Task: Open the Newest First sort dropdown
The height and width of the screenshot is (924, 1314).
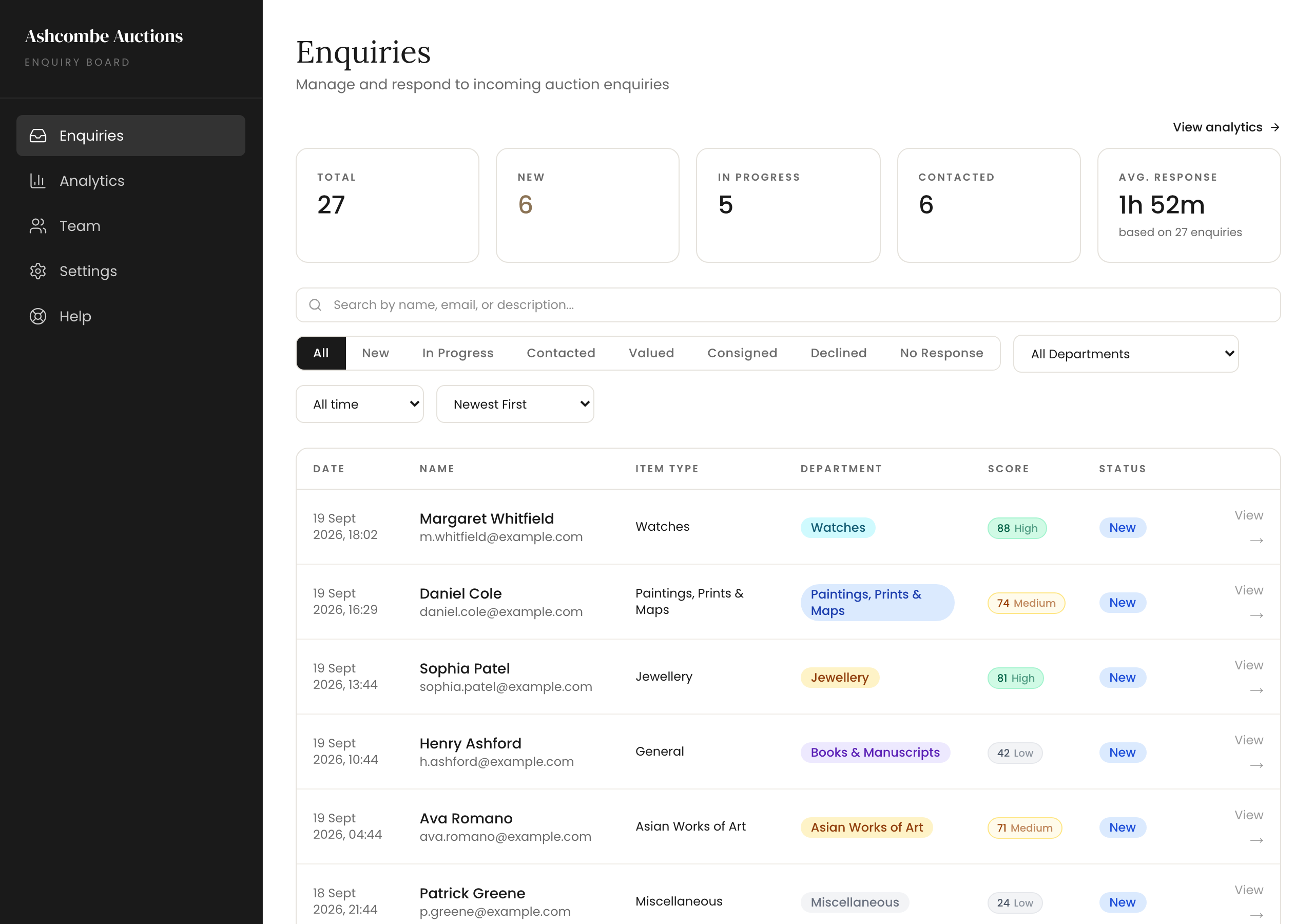Action: (515, 404)
